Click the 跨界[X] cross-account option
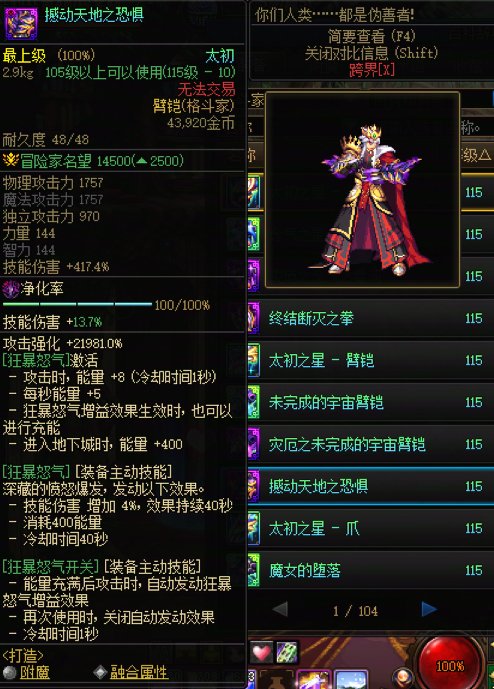Screen dimensions: 494x689 (x=372, y=70)
